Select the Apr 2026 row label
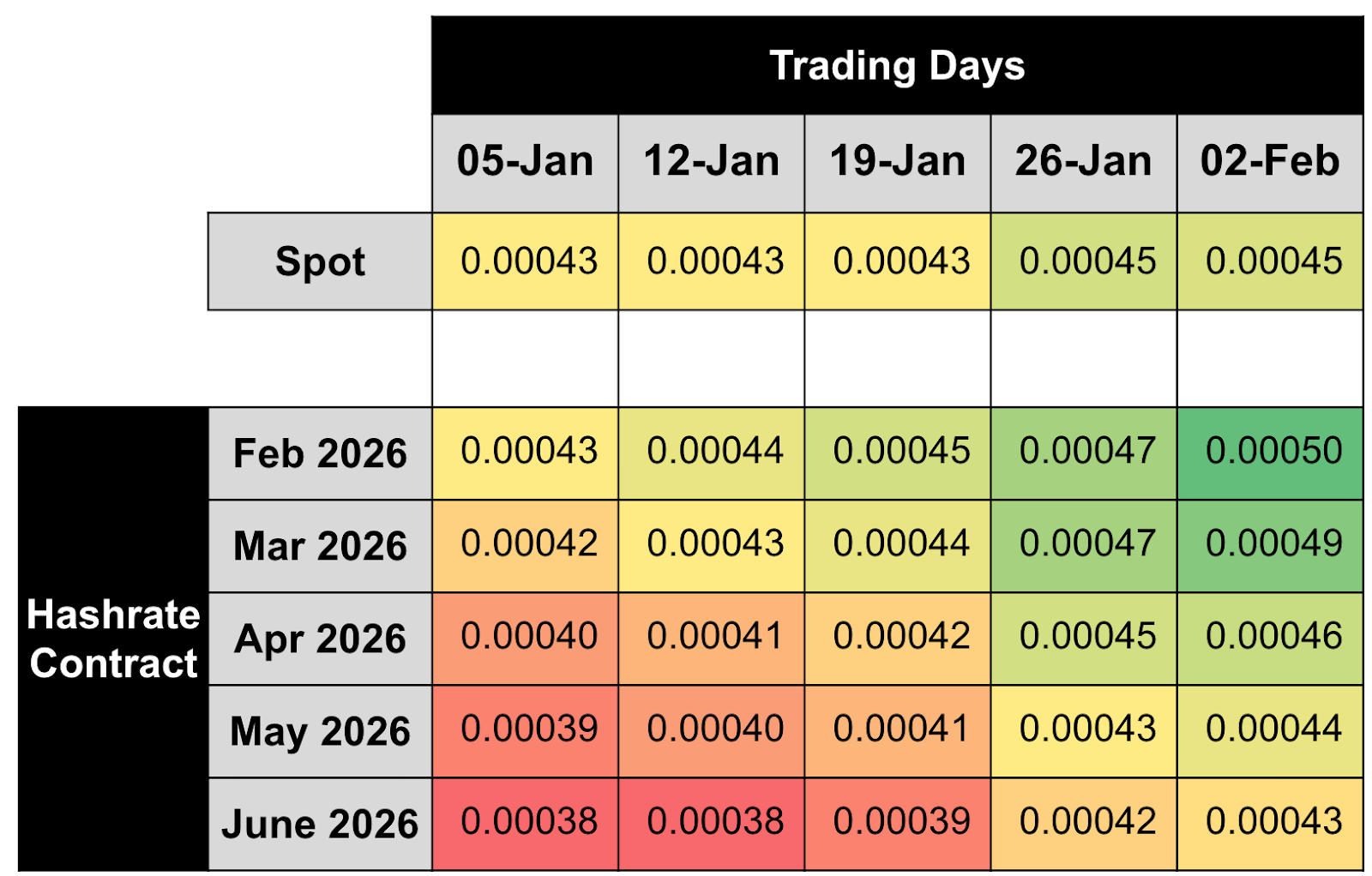 [320, 639]
